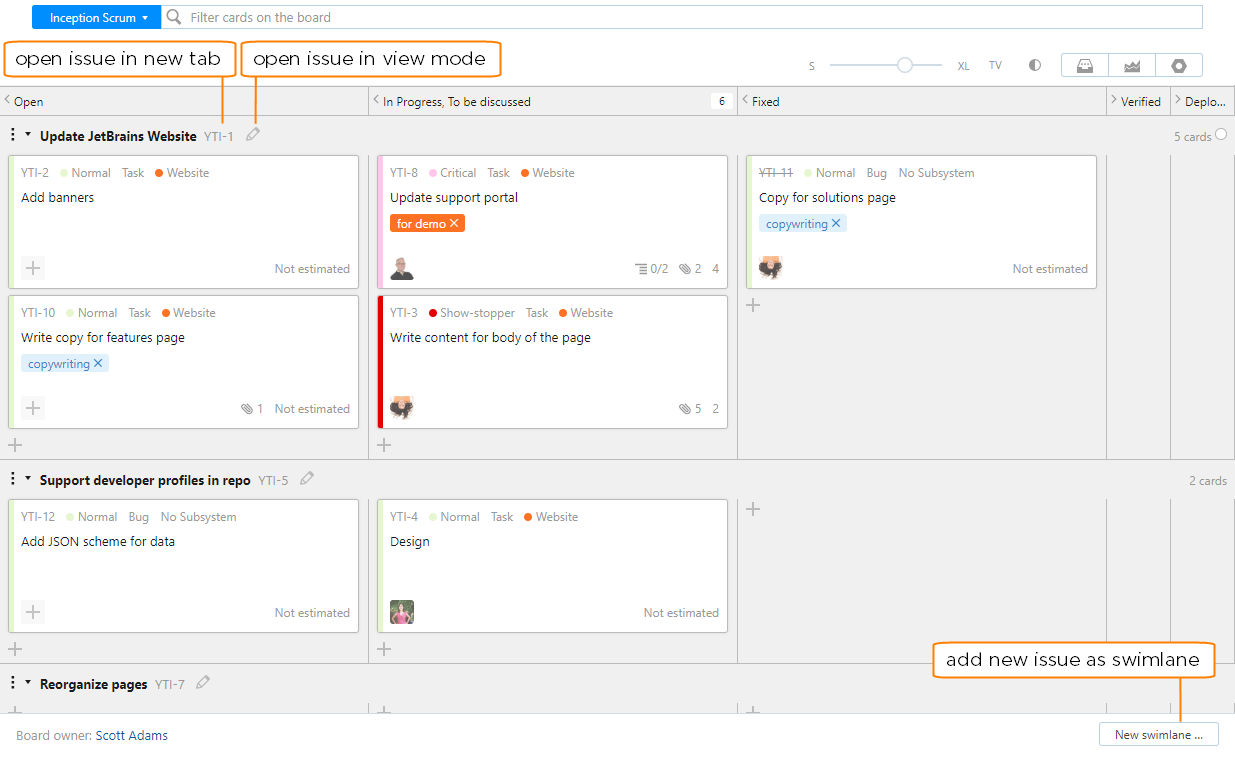This screenshot has width=1235, height=769.
Task: Open the backlog panel icon
Action: pos(1084,65)
